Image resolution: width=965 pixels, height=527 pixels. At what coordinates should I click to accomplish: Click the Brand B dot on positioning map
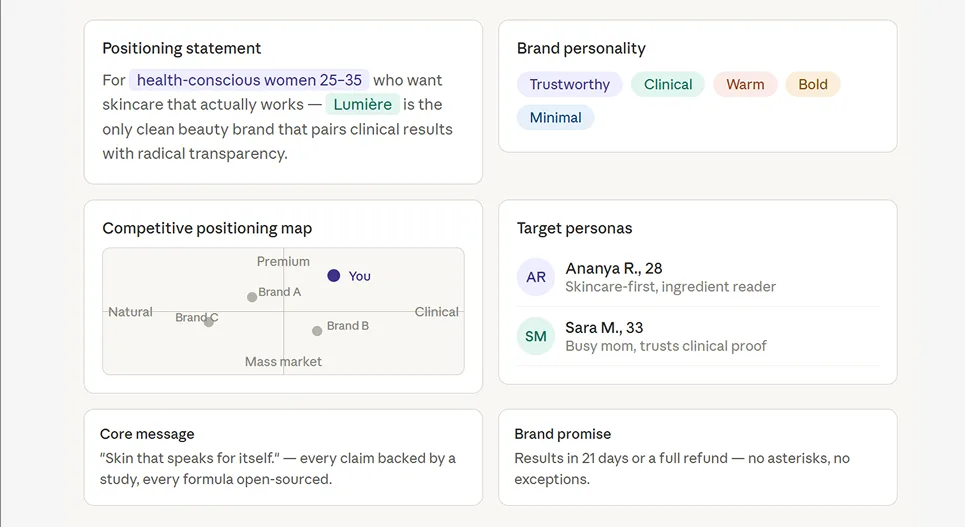click(317, 331)
